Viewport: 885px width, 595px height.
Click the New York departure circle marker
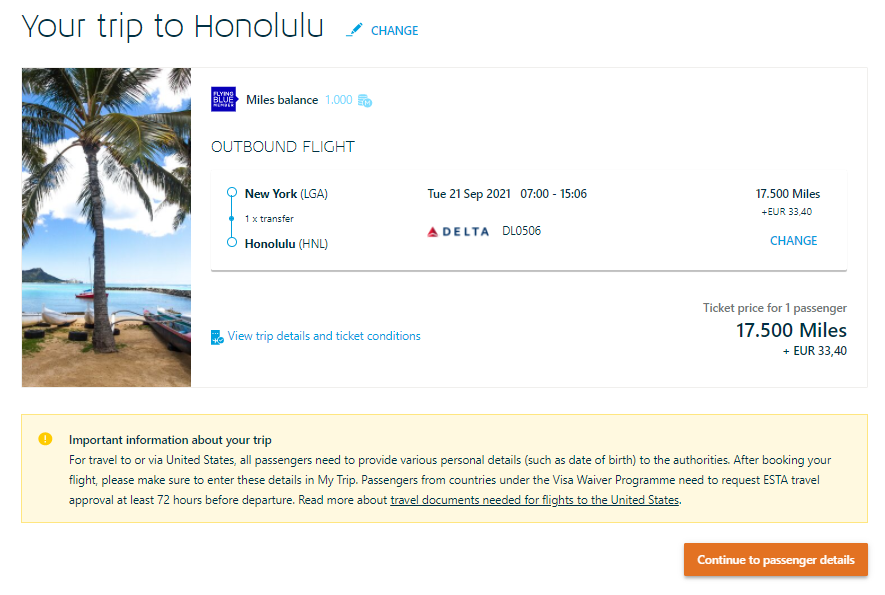tap(232, 192)
